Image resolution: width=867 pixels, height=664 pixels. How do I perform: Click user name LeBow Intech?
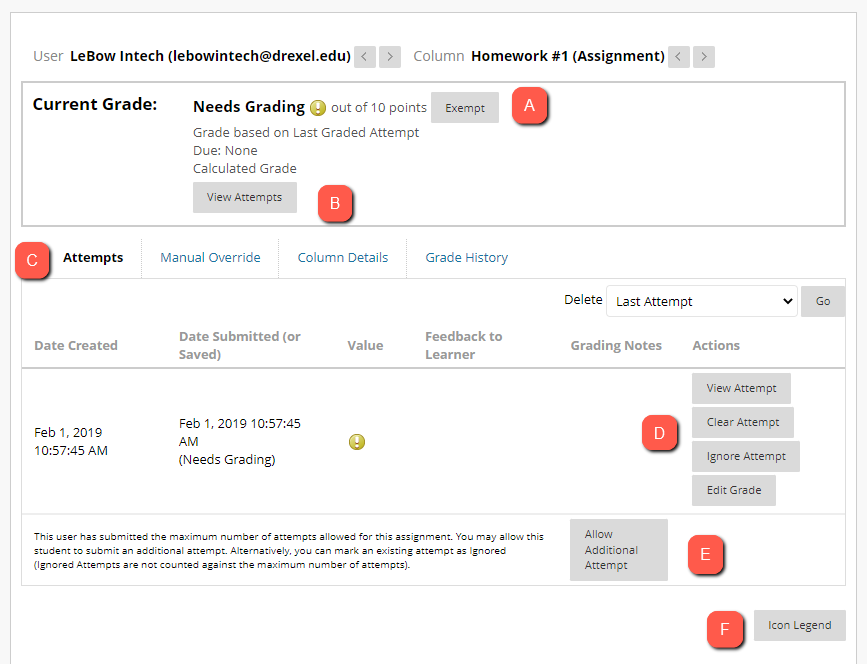[x=210, y=56]
